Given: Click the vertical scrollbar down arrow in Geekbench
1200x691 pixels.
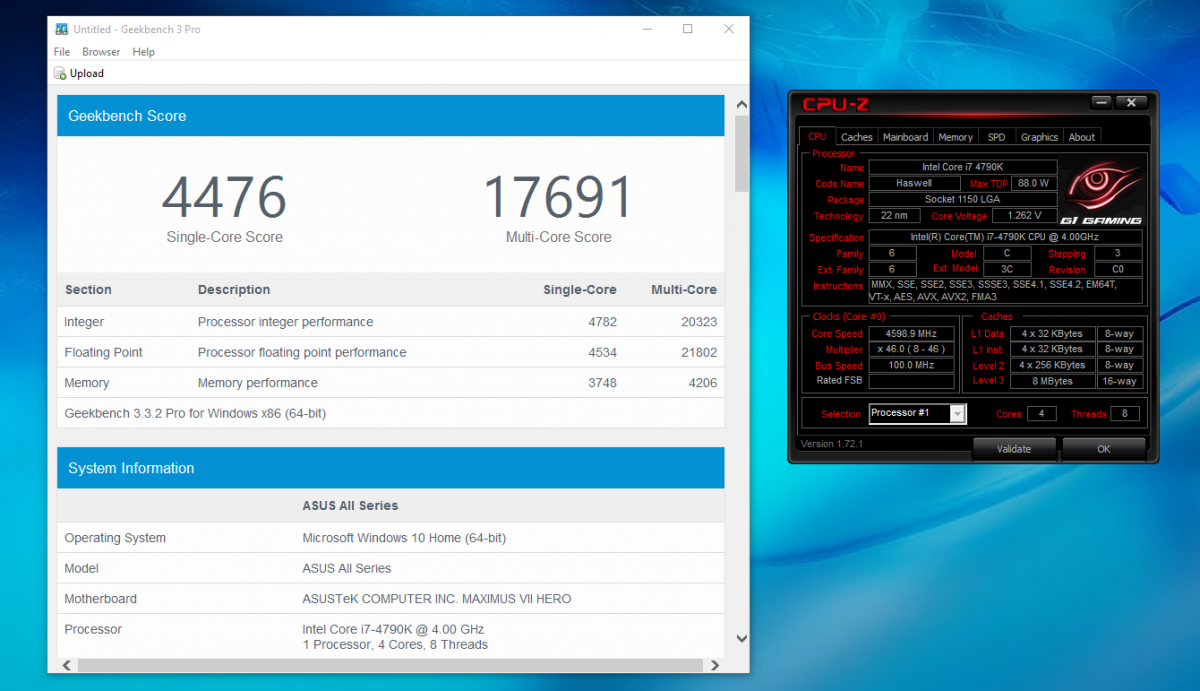Looking at the screenshot, I should pos(742,638).
